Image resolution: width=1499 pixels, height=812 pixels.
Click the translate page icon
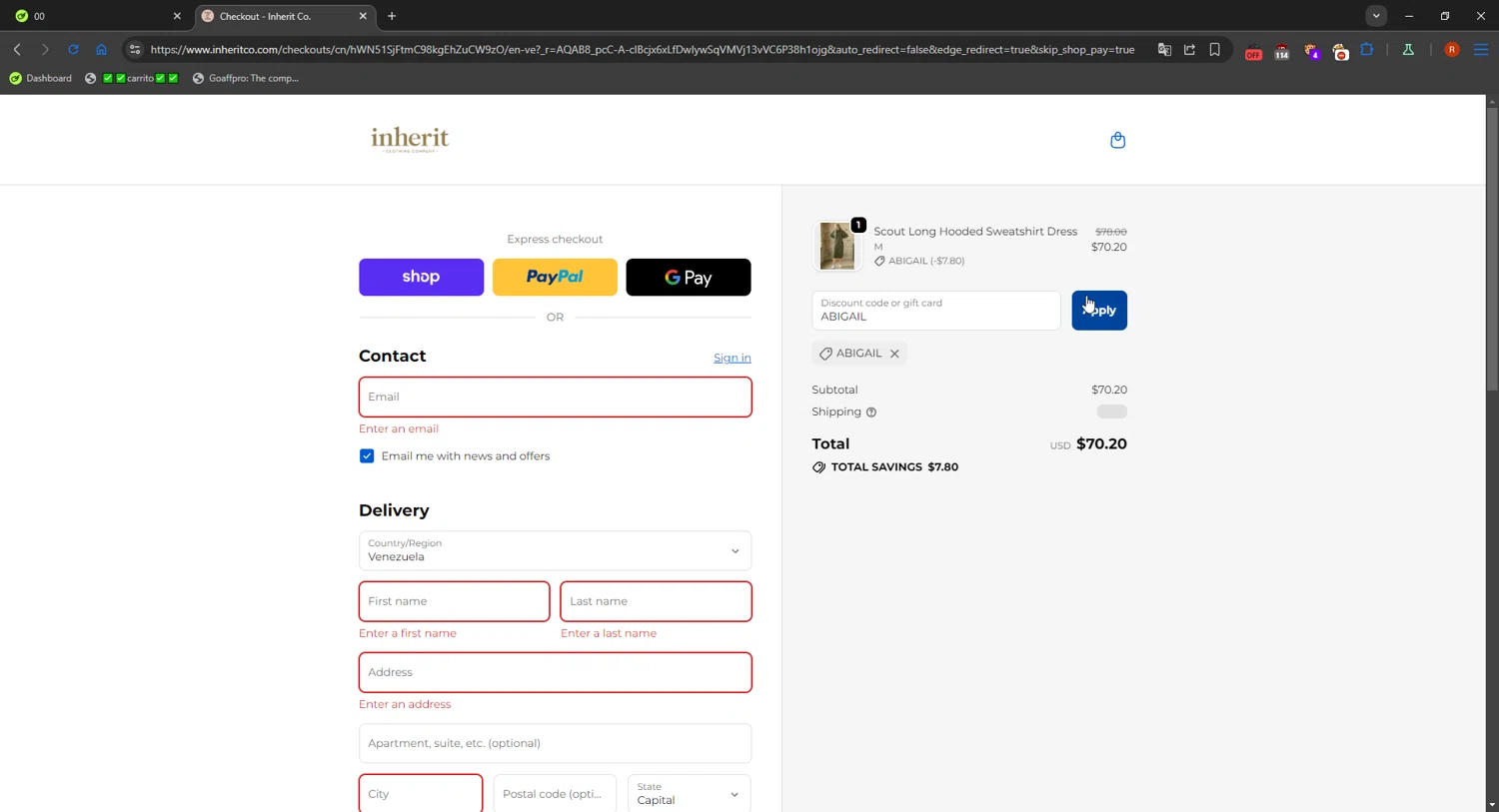[x=1164, y=49]
